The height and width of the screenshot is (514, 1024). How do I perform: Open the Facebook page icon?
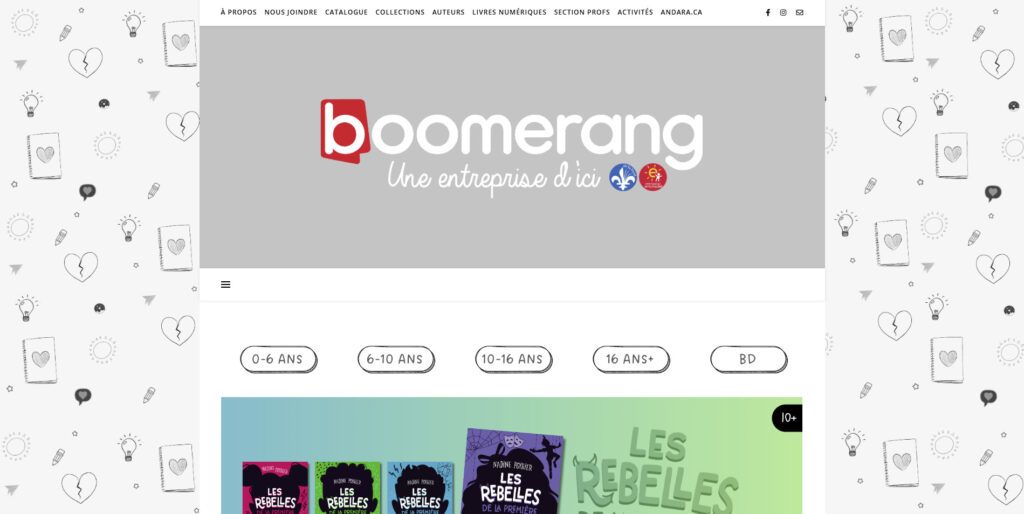pyautogui.click(x=767, y=12)
